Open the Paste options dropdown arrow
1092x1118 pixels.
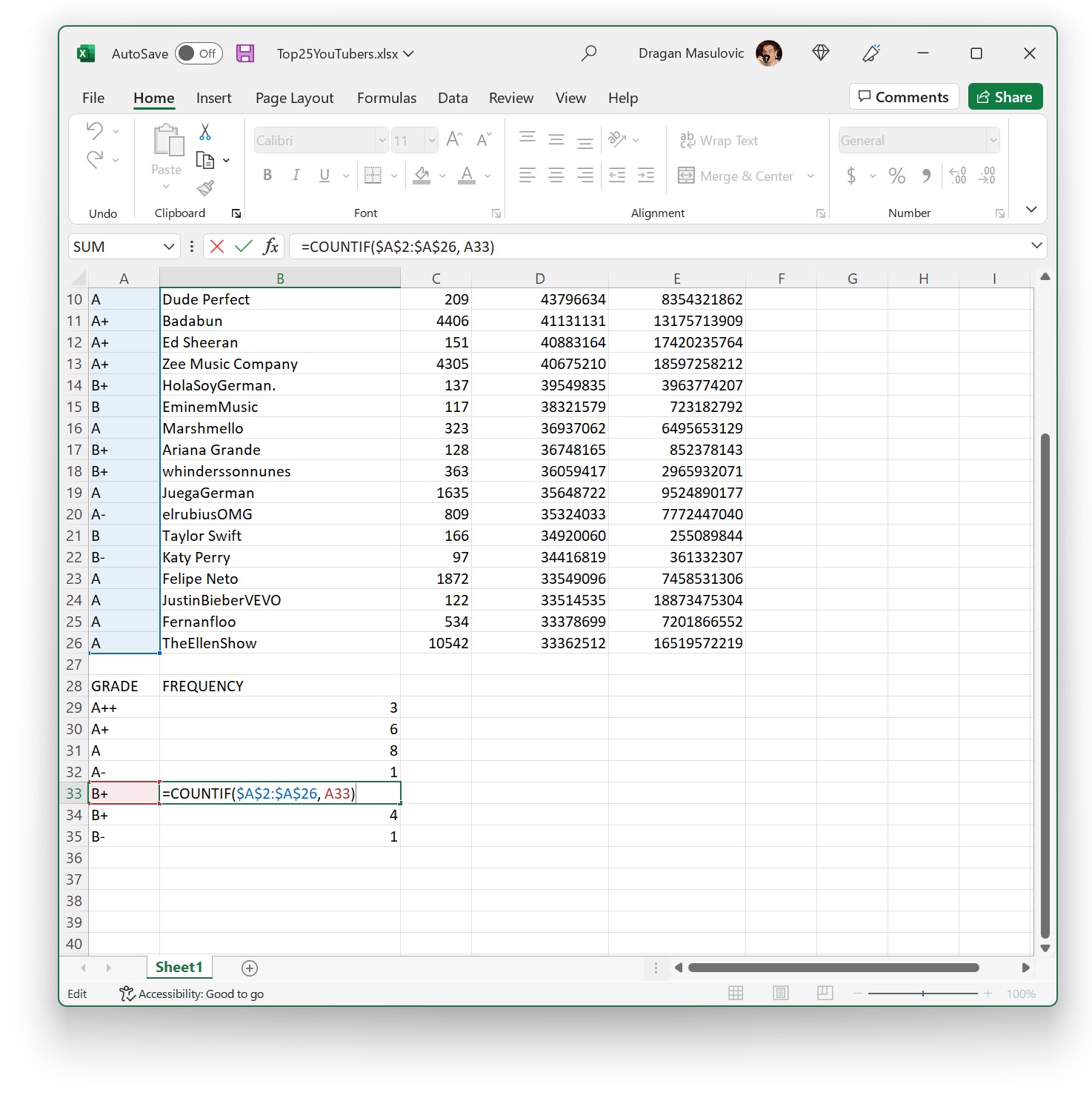tap(166, 187)
